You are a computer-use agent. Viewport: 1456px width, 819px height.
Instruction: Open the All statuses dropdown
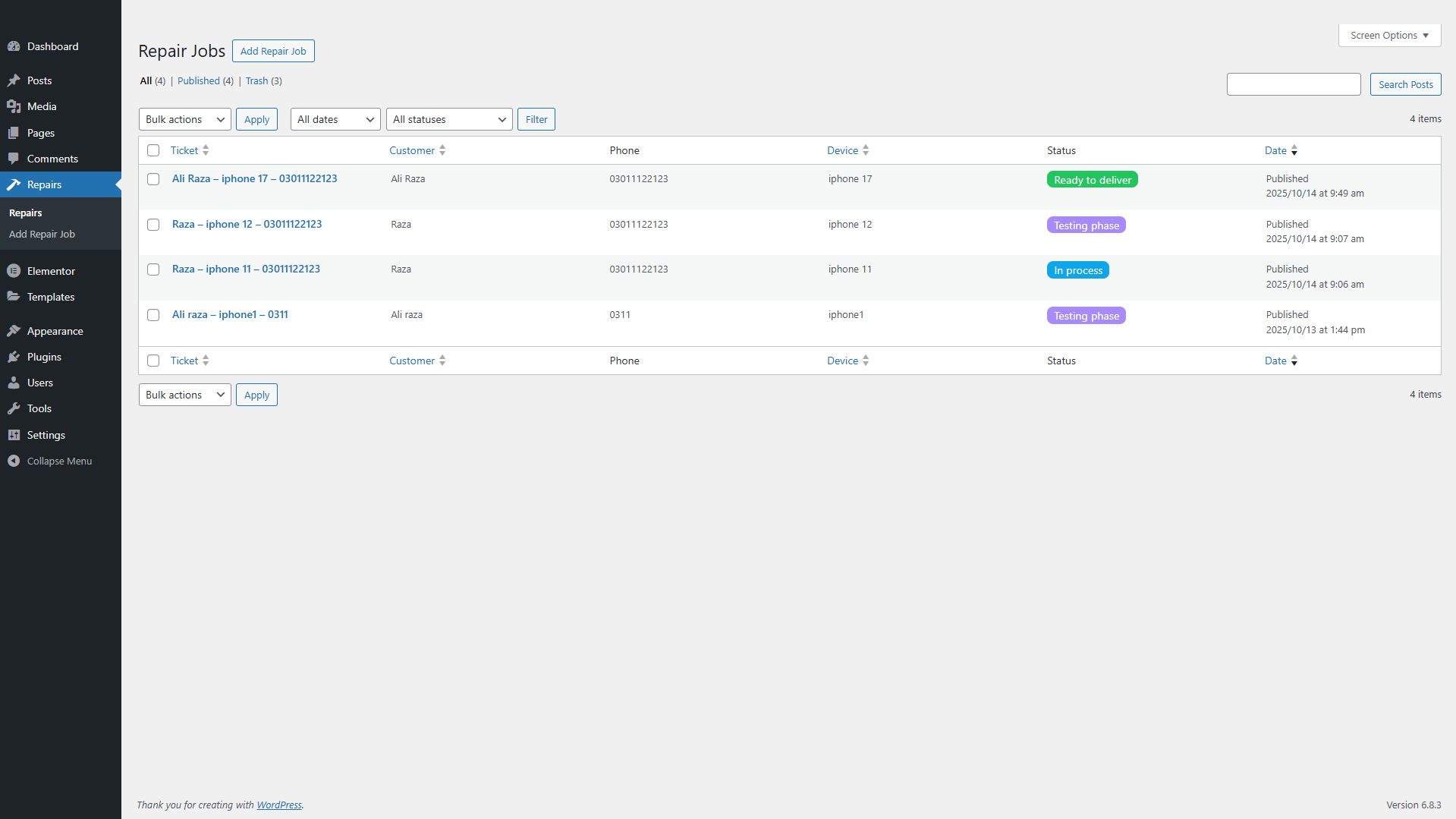click(449, 119)
